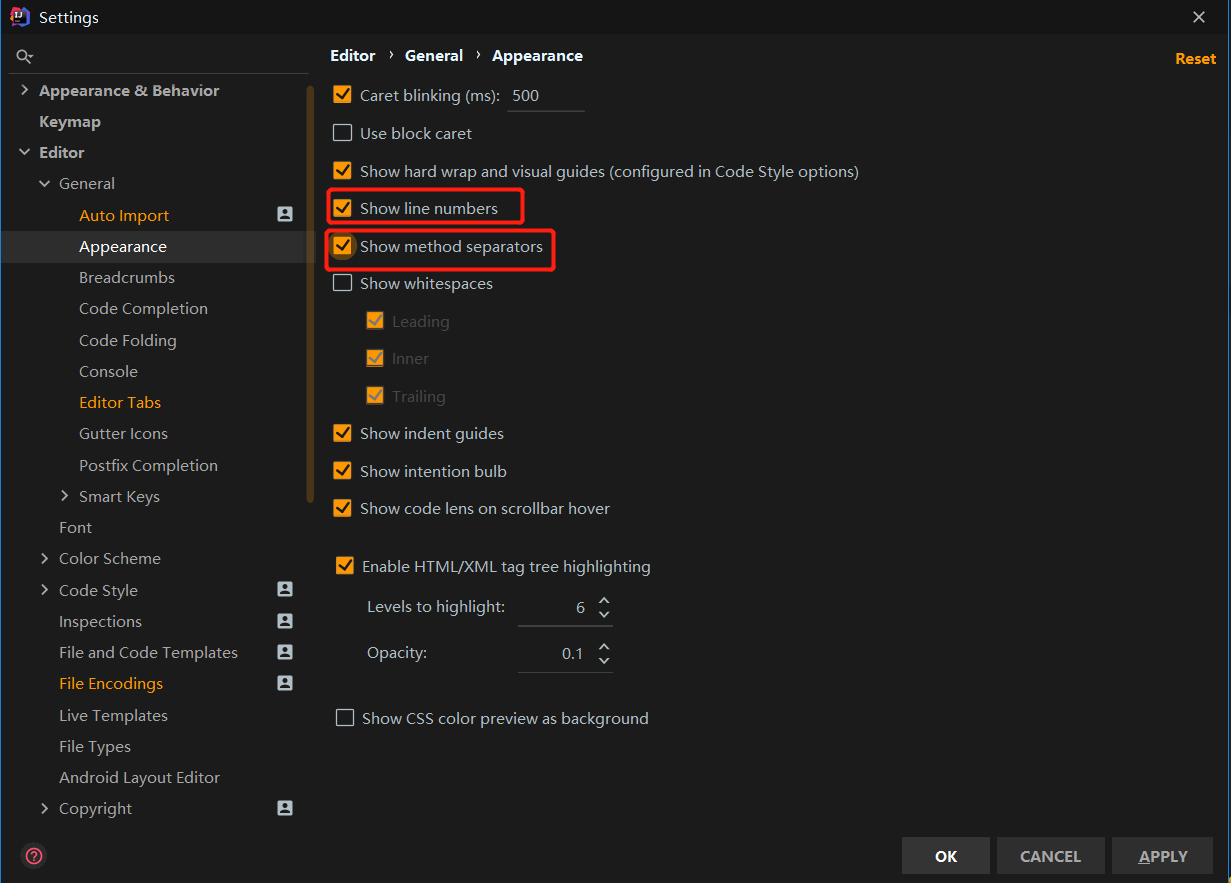Click the Editor breadcrumb
This screenshot has height=883, width=1231.
[353, 56]
